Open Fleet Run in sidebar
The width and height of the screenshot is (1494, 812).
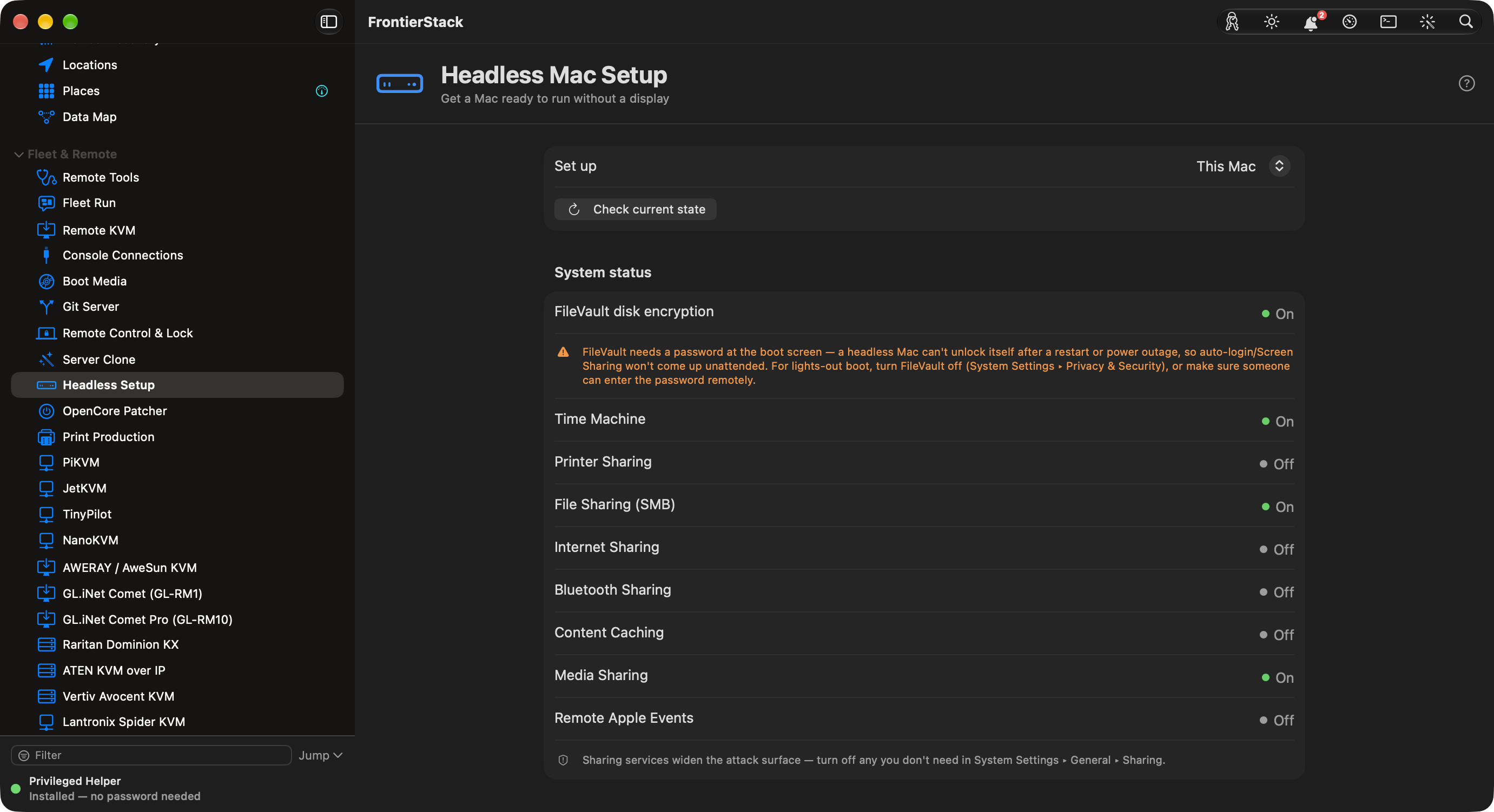click(177, 203)
